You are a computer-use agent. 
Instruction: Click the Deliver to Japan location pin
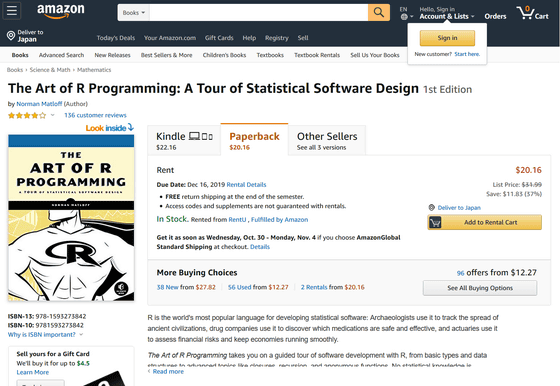pyautogui.click(x=11, y=36)
